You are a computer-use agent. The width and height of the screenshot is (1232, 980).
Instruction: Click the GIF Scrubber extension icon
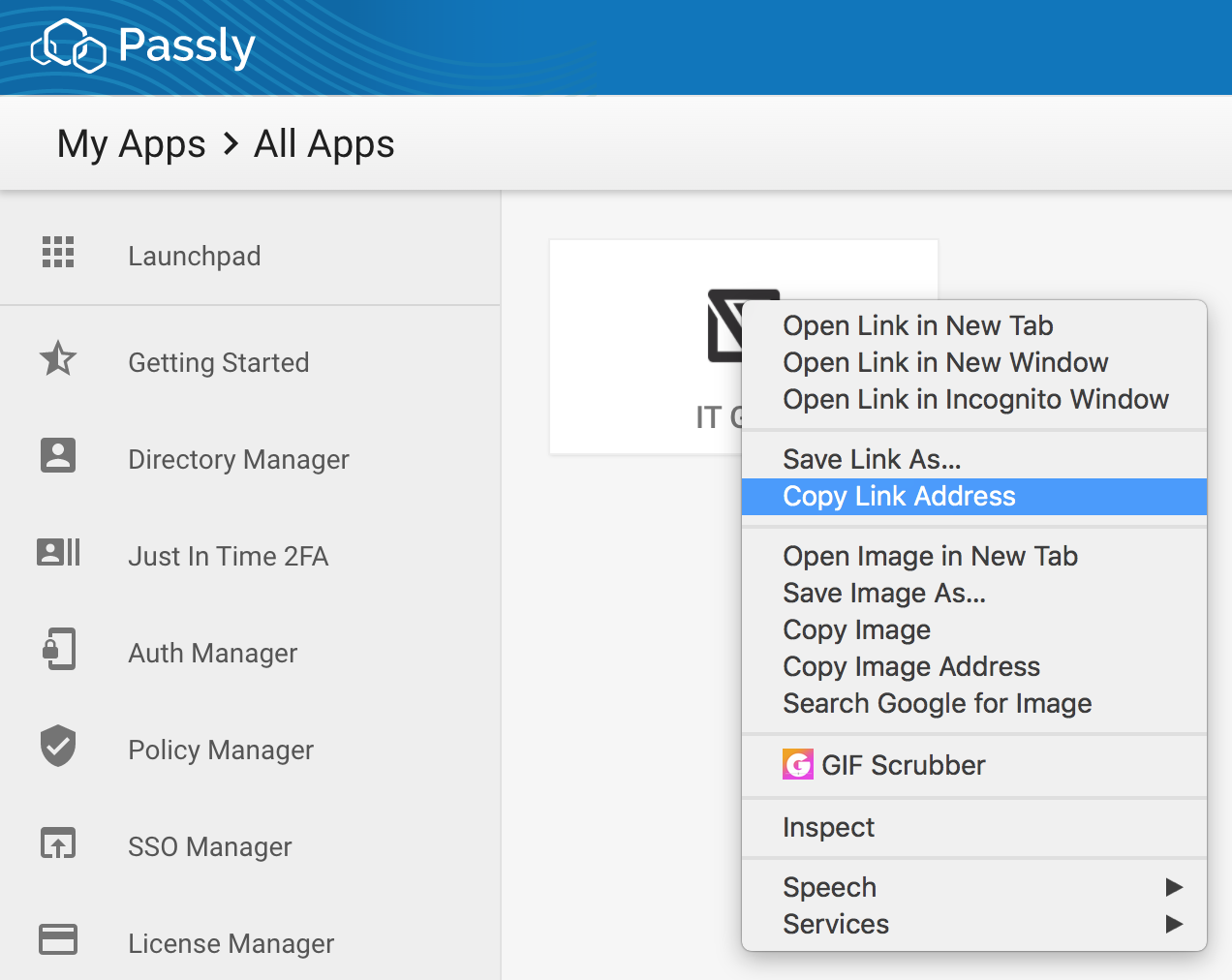coord(798,765)
